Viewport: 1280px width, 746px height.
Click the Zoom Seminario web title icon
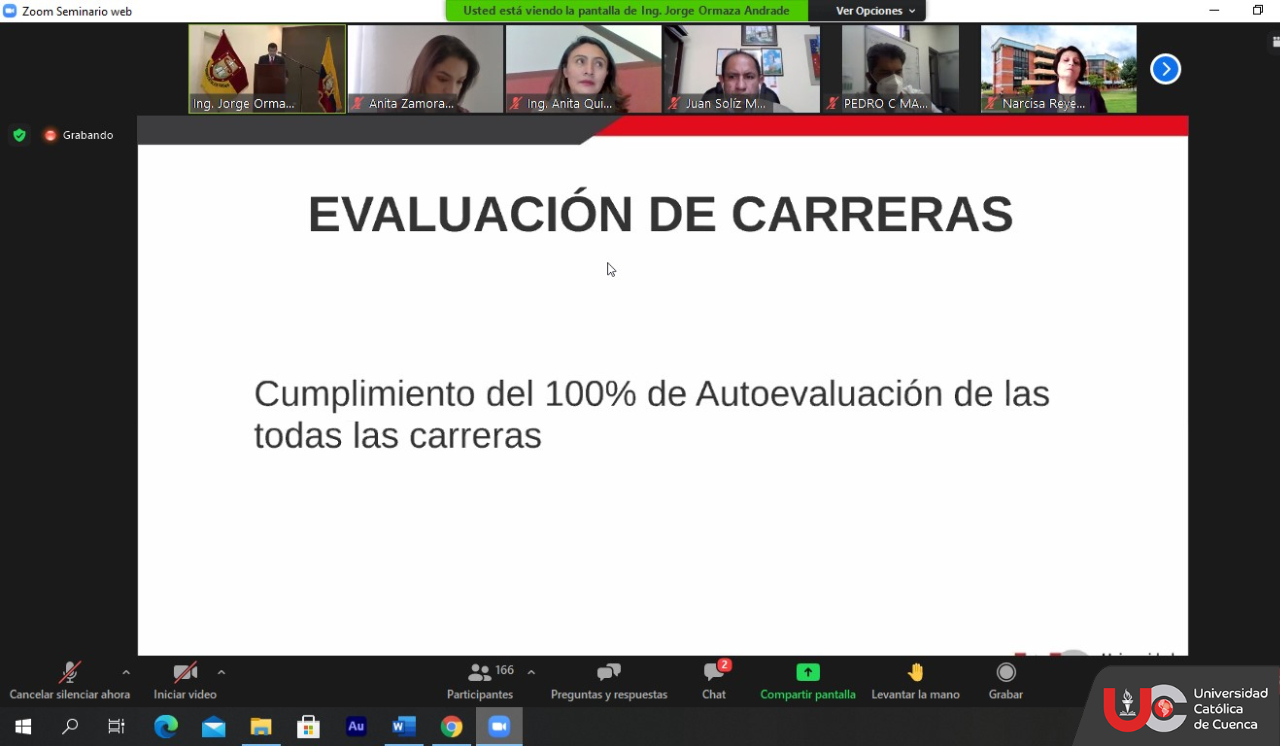(x=10, y=11)
